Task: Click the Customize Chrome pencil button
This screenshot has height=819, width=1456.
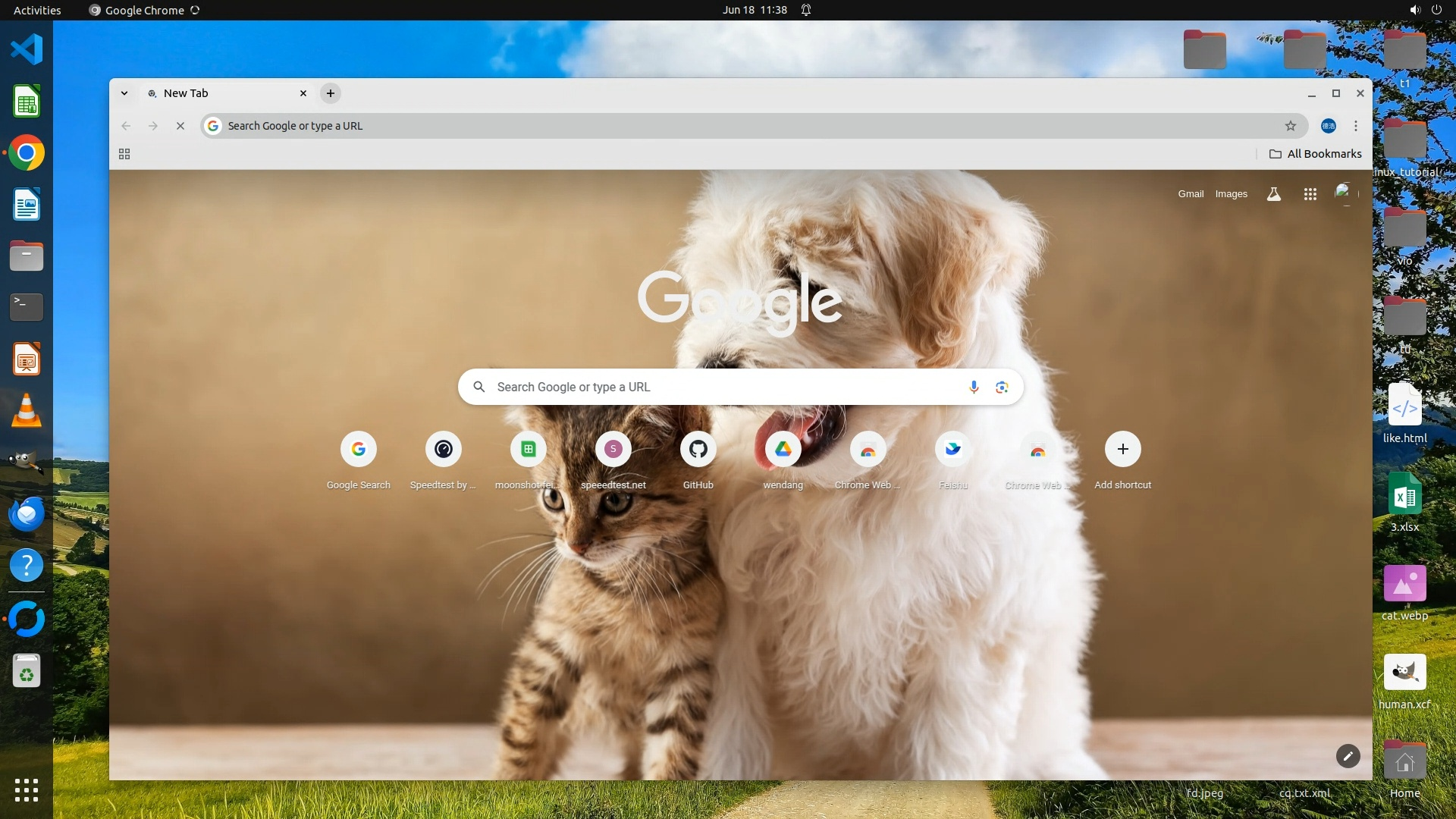Action: (x=1348, y=756)
